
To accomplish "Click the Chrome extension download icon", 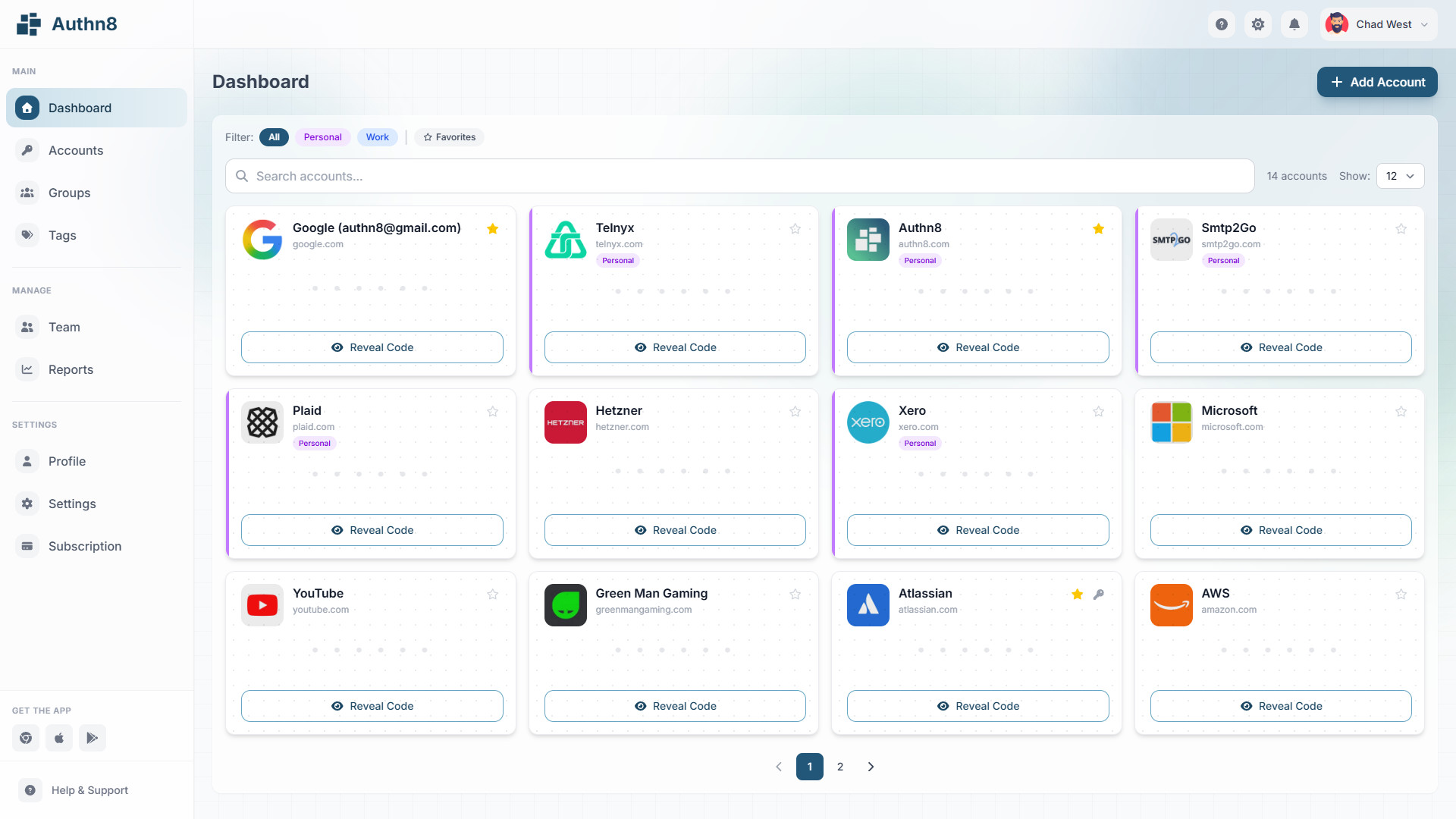I will click(26, 738).
